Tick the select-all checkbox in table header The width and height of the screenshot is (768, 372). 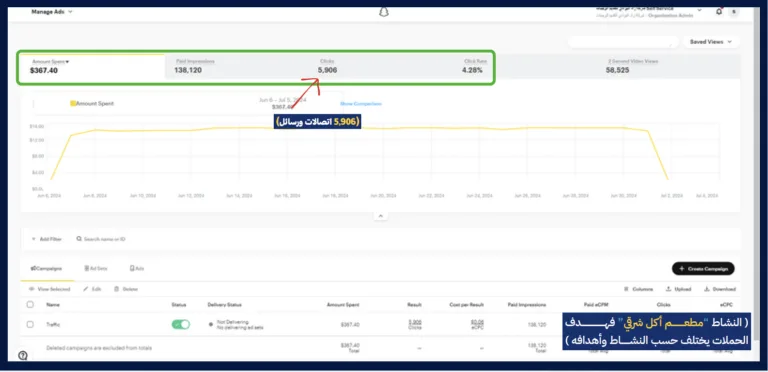tap(30, 304)
